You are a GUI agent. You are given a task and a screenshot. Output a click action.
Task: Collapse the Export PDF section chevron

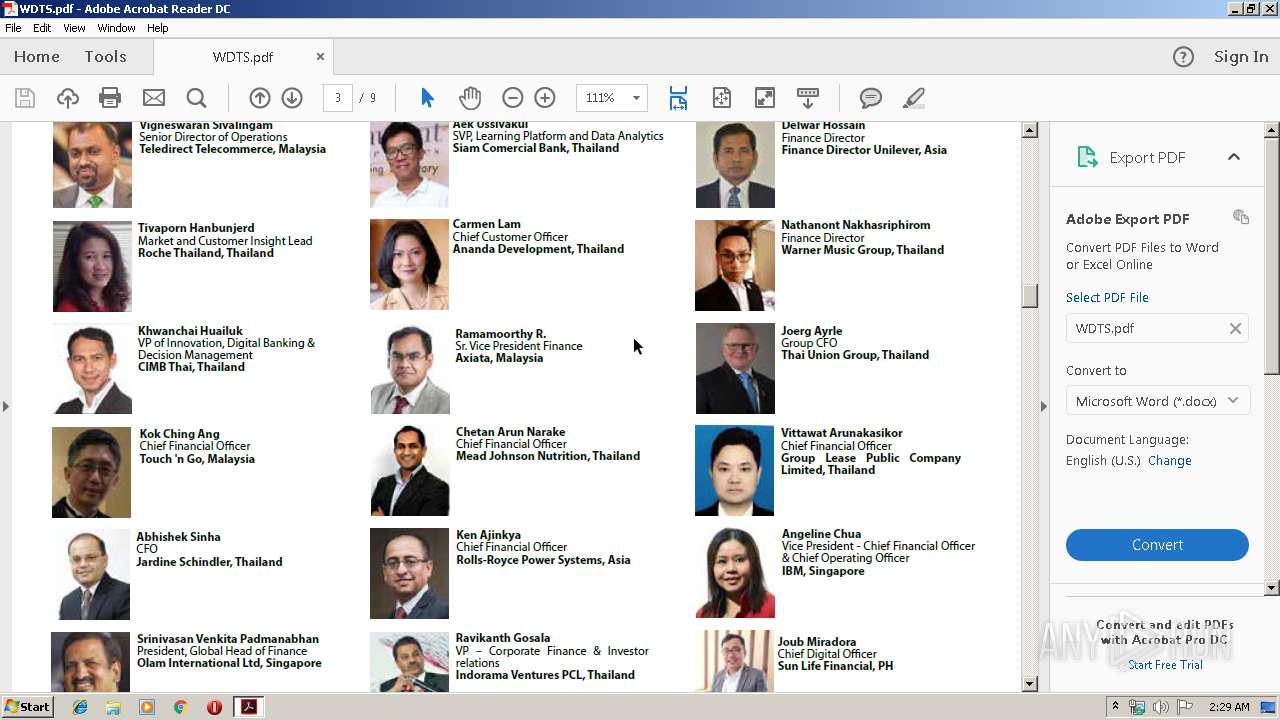point(1234,157)
